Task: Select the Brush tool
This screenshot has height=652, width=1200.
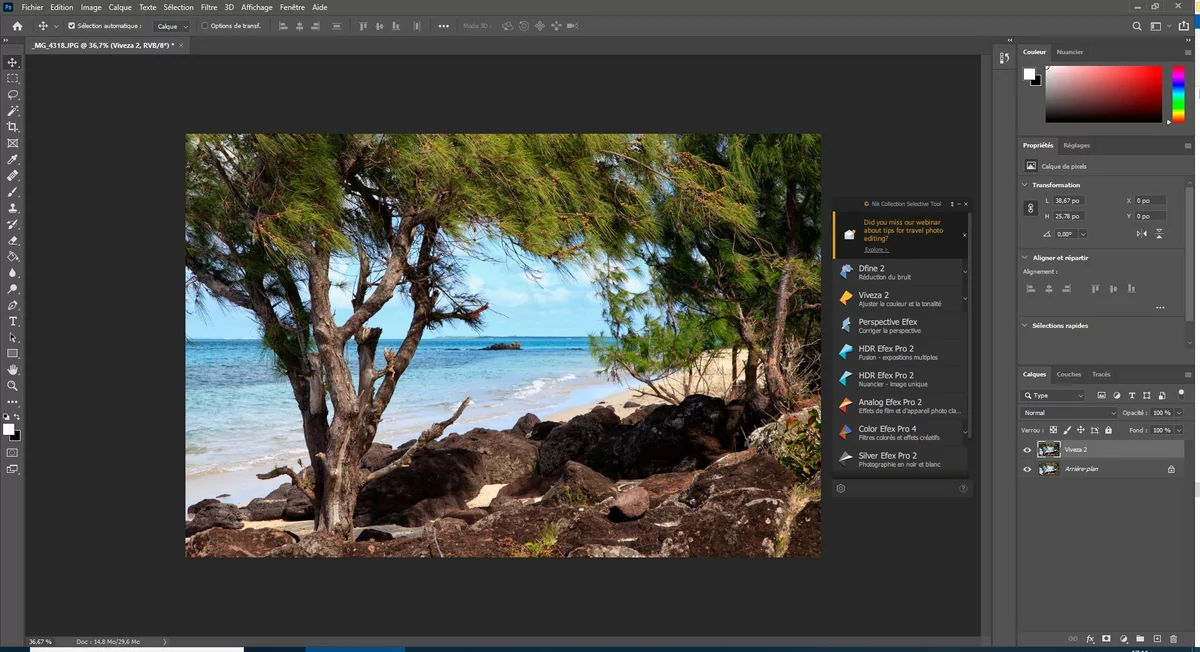Action: pyautogui.click(x=13, y=191)
